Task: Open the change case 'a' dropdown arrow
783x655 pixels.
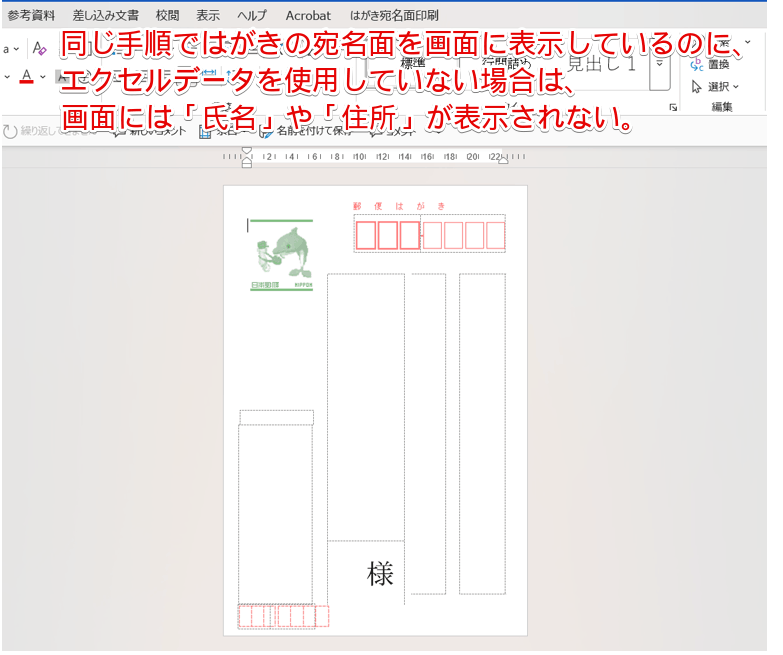Action: pos(16,49)
